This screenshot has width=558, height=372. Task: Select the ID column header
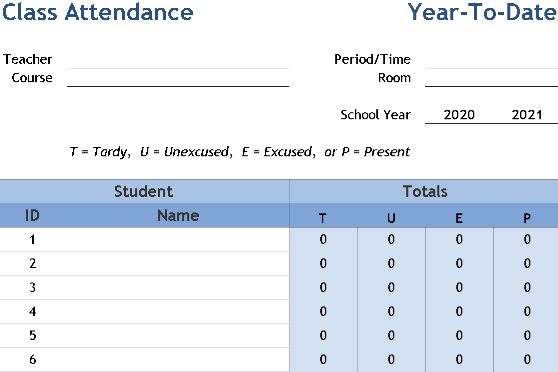coord(32,215)
